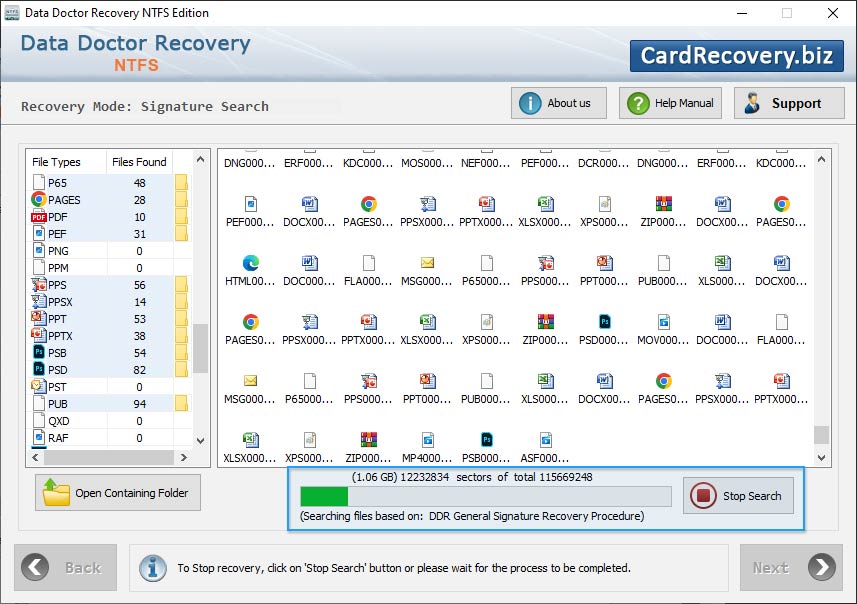The width and height of the screenshot is (857, 604).
Task: Click the P65 files found count 48
Action: point(139,183)
